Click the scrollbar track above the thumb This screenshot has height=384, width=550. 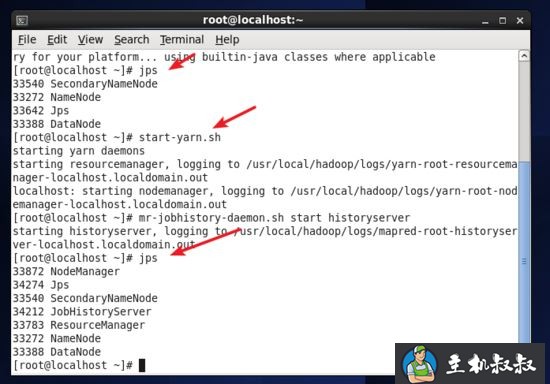[x=524, y=112]
